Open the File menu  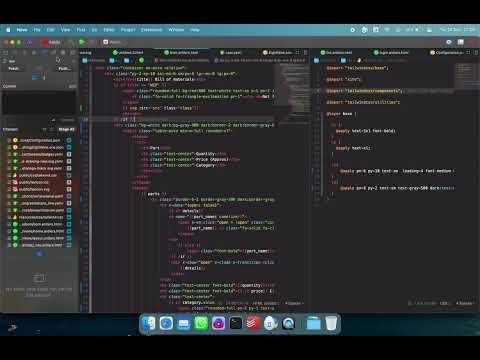37,30
